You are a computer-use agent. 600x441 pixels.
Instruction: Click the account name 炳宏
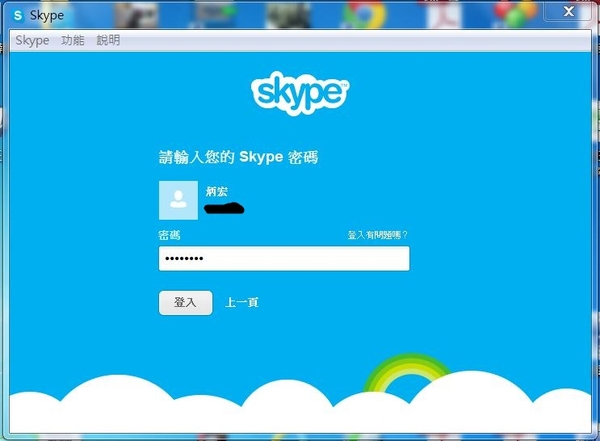click(217, 190)
